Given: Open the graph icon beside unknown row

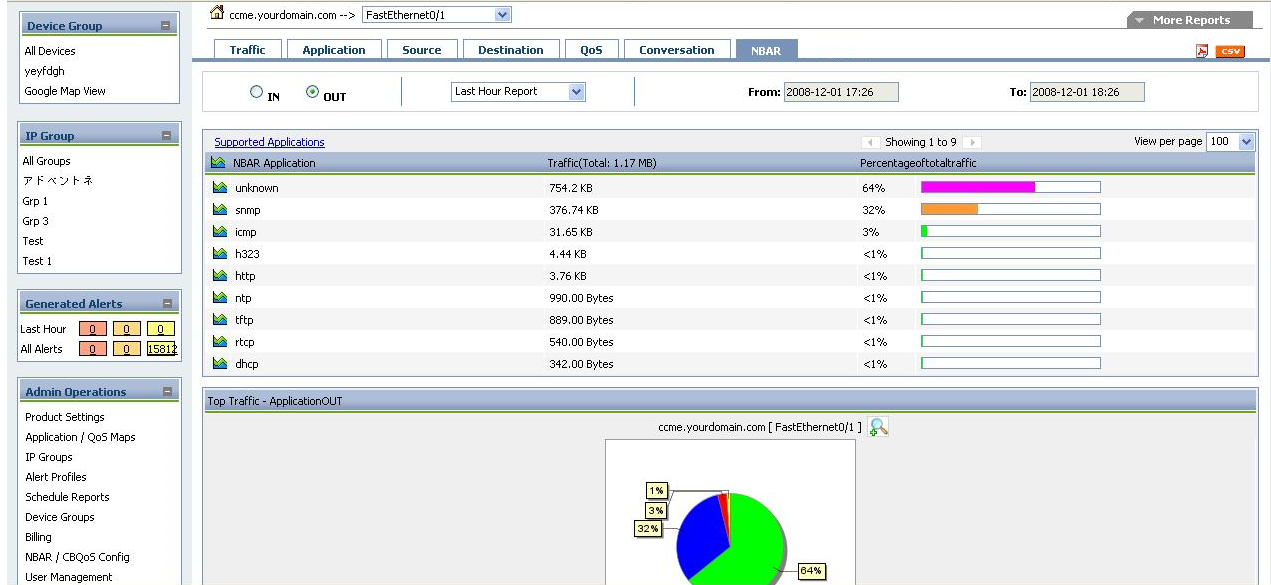Looking at the screenshot, I should pos(220,188).
